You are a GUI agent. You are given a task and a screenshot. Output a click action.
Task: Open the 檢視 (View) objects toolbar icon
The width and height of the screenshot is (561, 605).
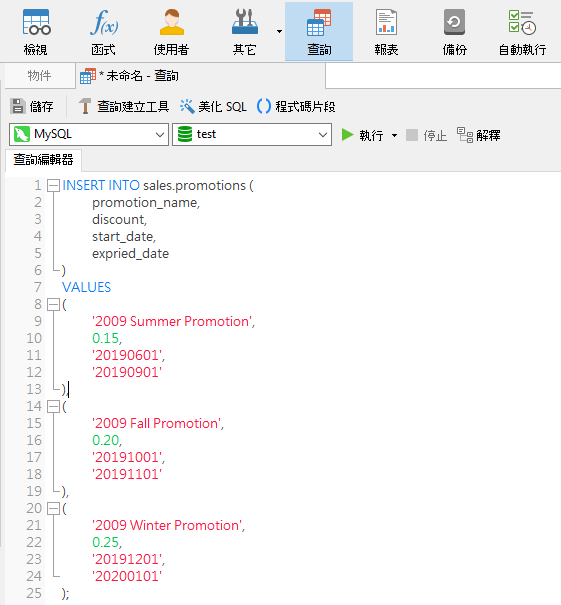[x=36, y=32]
